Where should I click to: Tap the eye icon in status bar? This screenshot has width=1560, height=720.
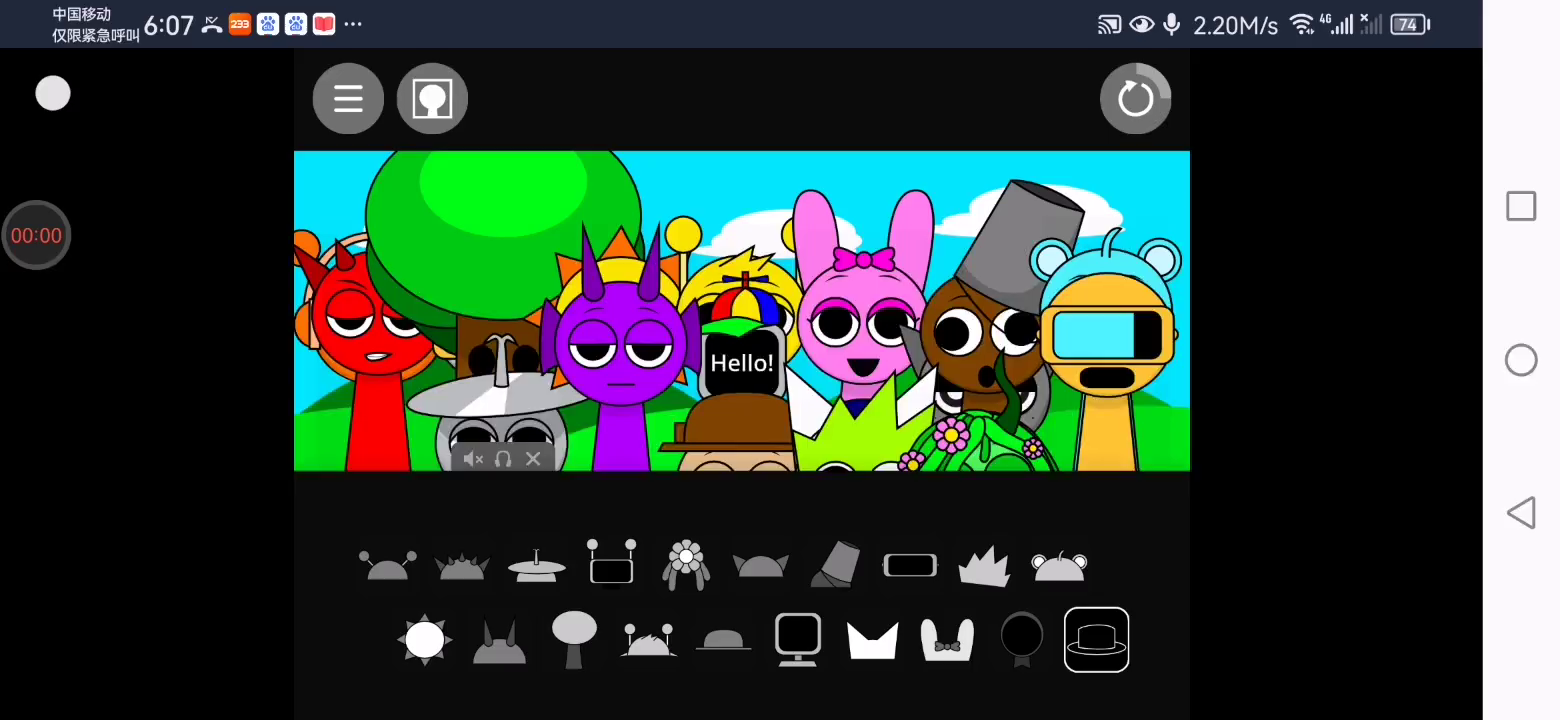coord(1142,24)
